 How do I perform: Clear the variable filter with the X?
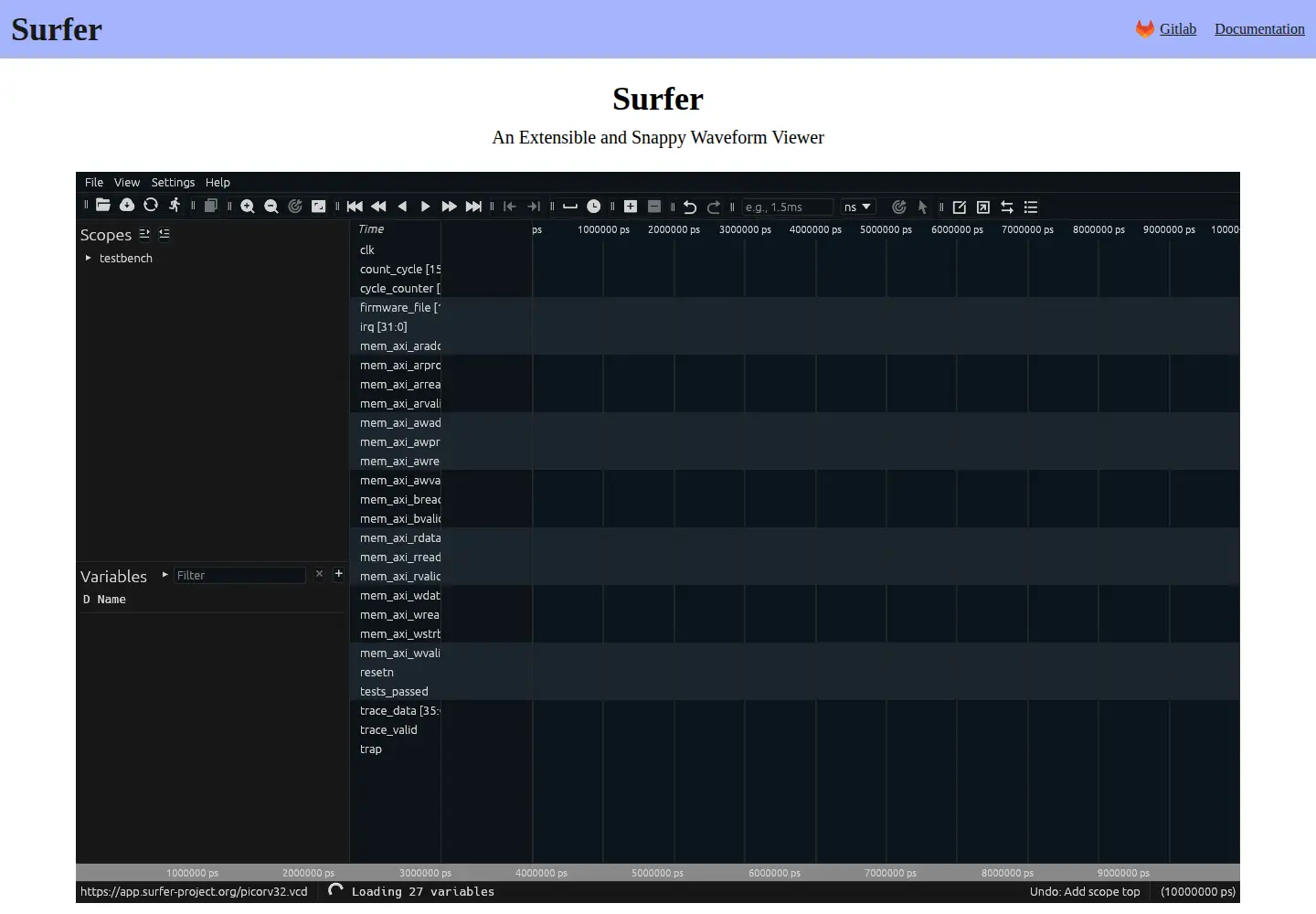tap(319, 574)
